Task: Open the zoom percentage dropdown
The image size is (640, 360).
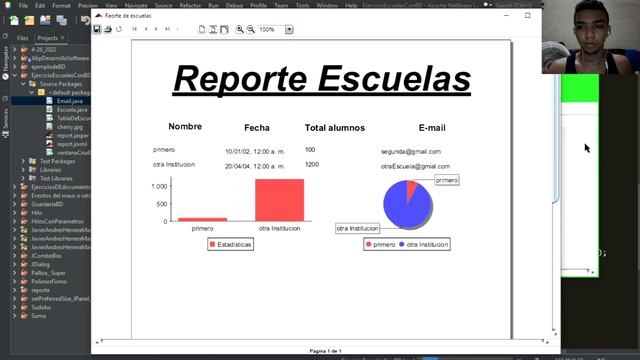Action: [x=289, y=29]
